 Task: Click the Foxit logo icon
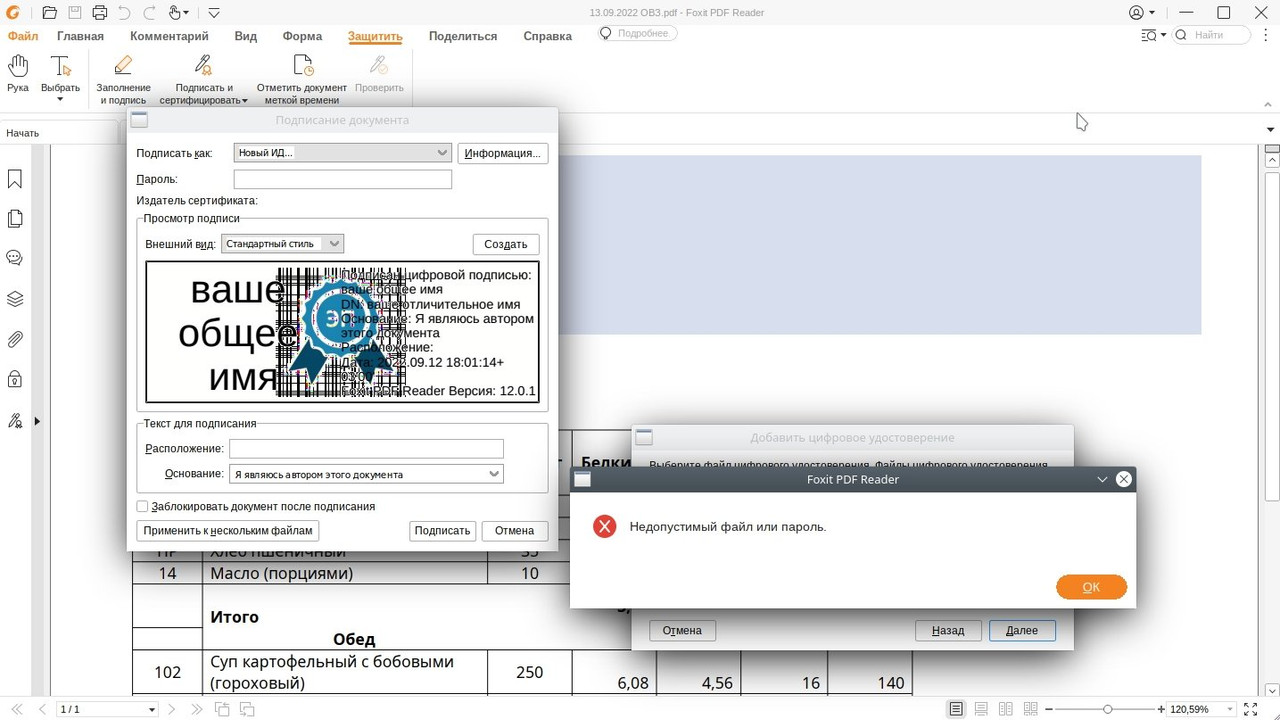14,13
